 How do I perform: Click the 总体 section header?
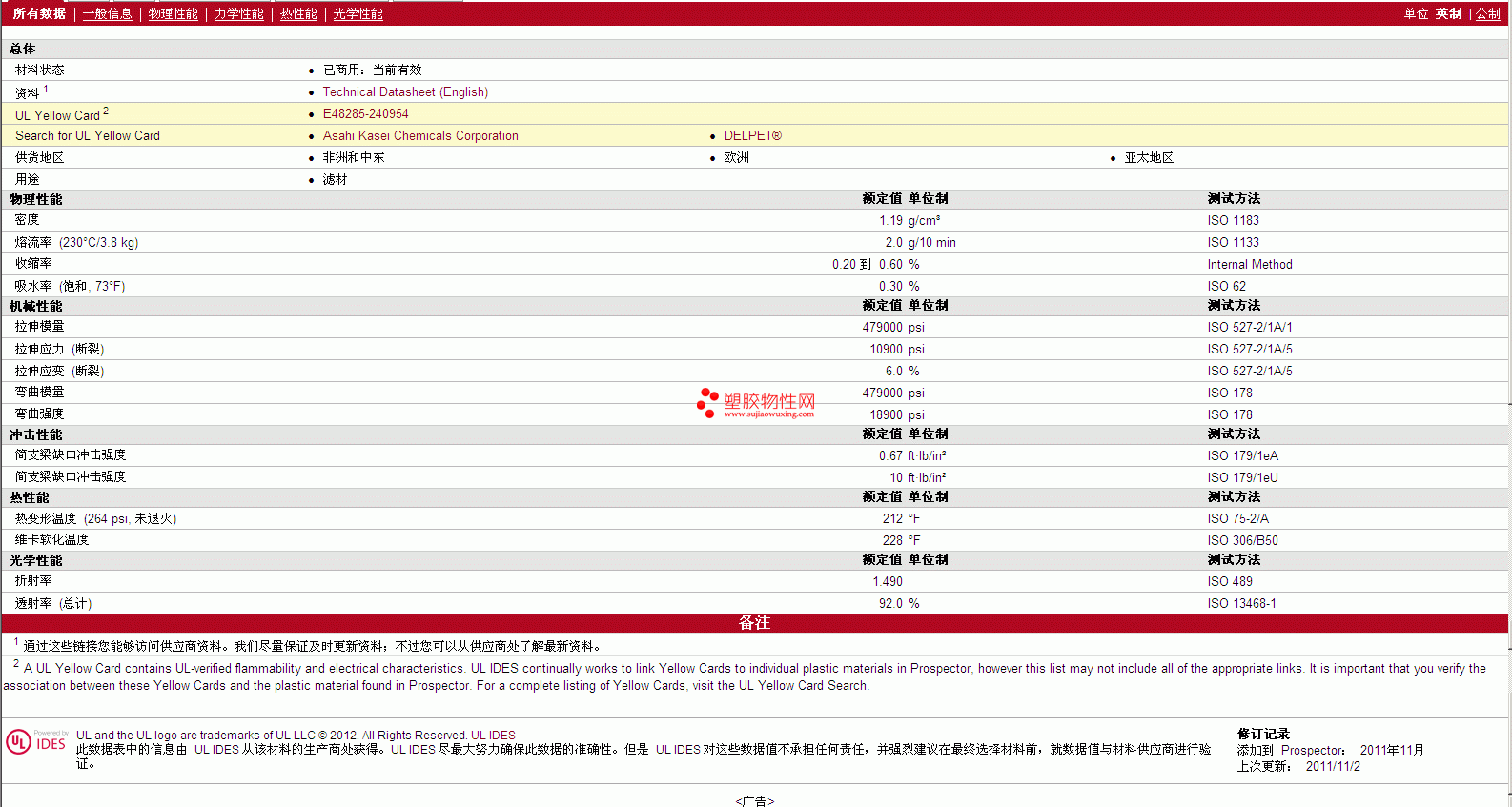(23, 49)
